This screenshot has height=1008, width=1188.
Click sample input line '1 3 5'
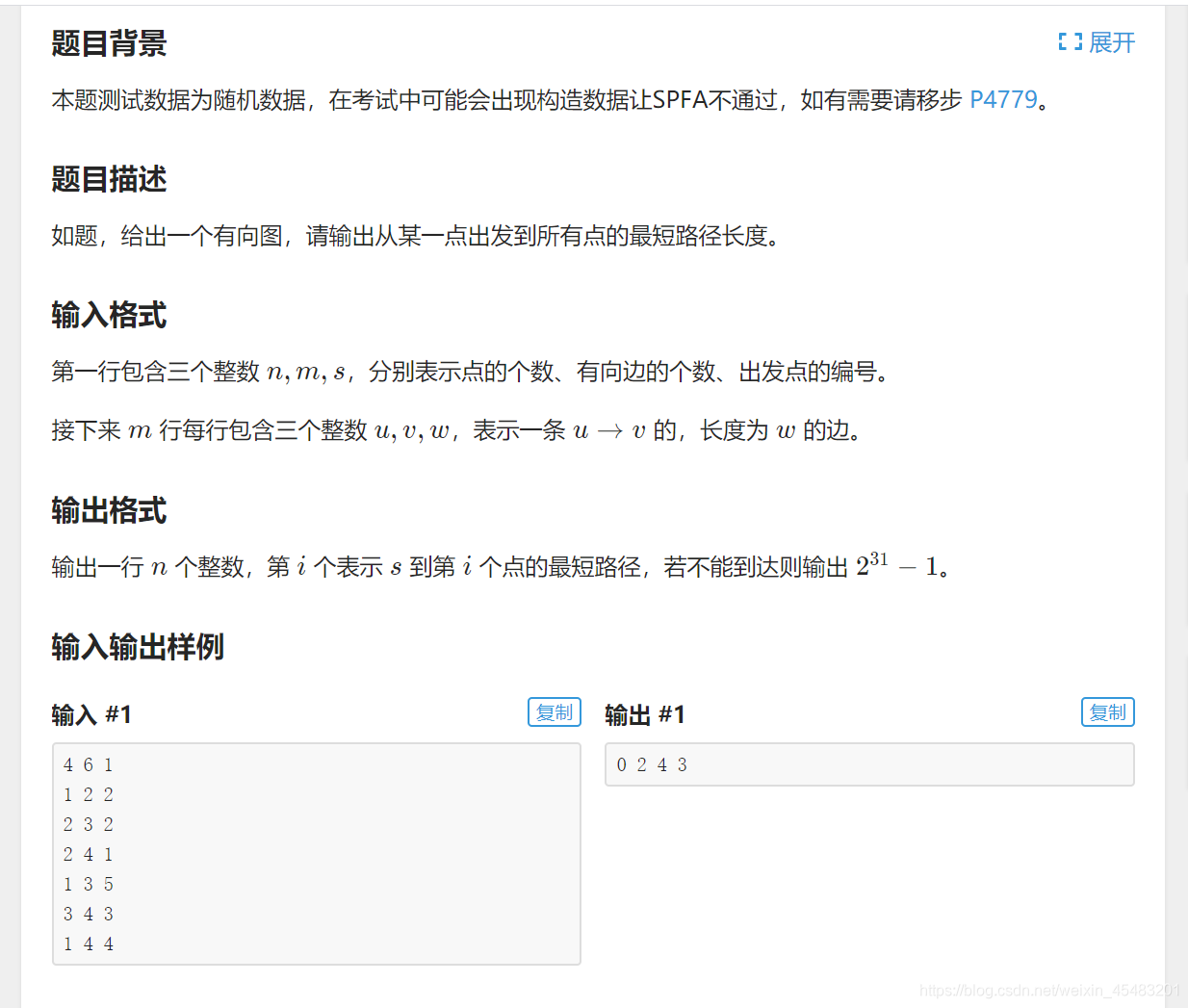click(x=89, y=885)
